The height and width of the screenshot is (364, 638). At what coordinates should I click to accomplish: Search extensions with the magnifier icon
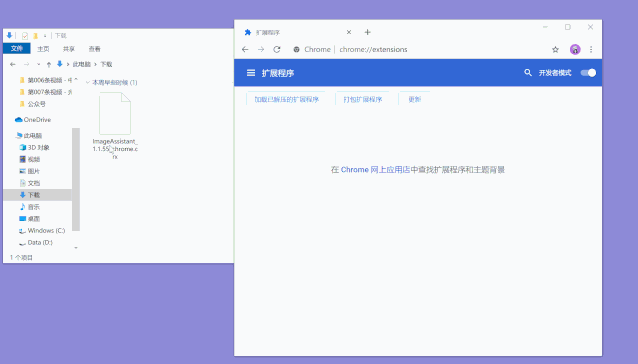tap(528, 73)
